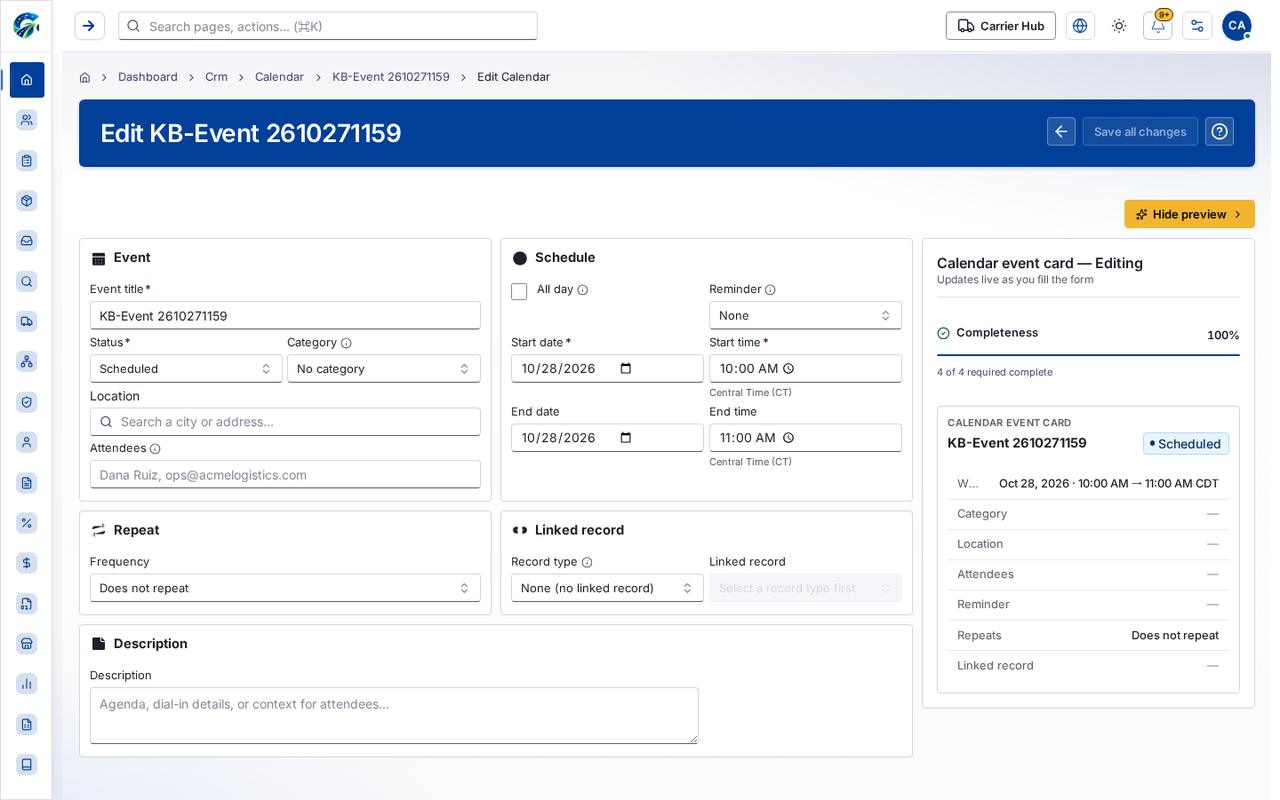Open the Status dropdown showing Scheduled
The width and height of the screenshot is (1280, 800).
tap(186, 369)
